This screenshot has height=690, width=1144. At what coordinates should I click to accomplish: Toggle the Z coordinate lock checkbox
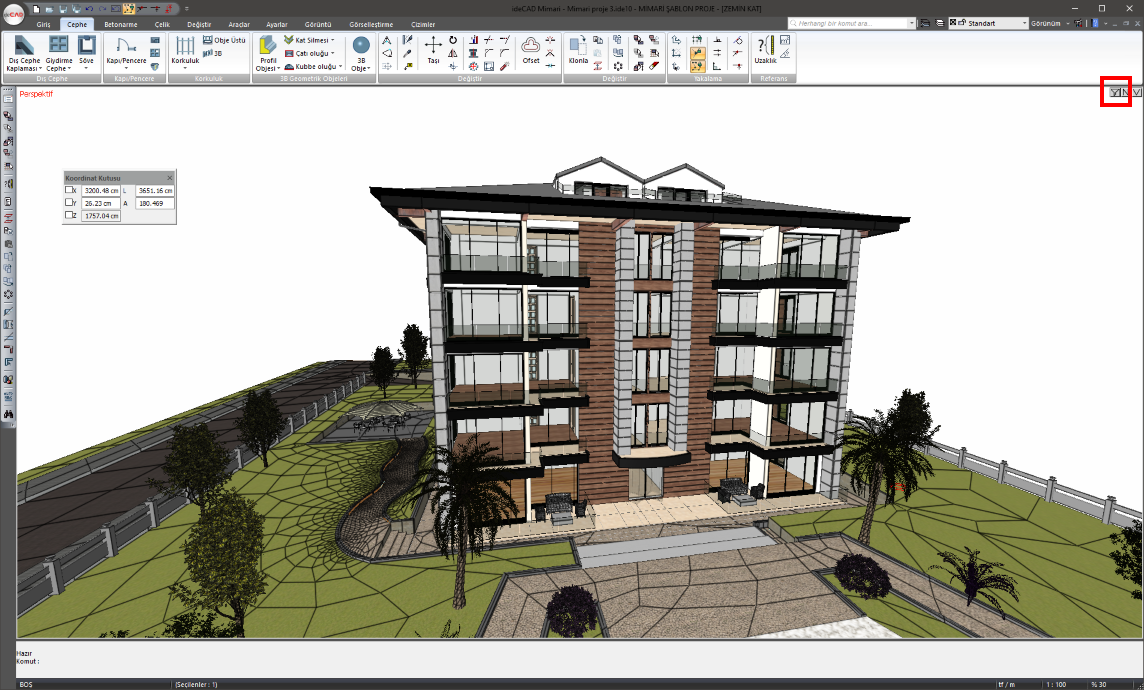(x=69, y=215)
